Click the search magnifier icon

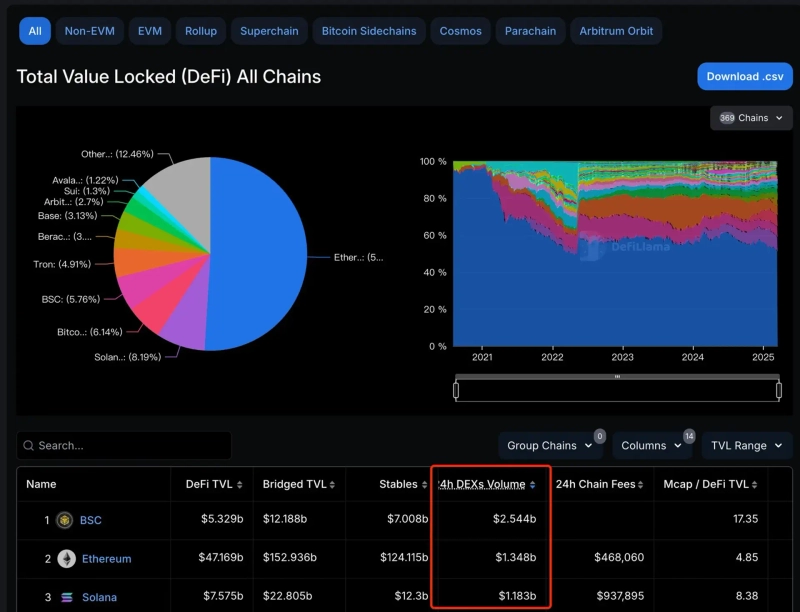pos(27,446)
